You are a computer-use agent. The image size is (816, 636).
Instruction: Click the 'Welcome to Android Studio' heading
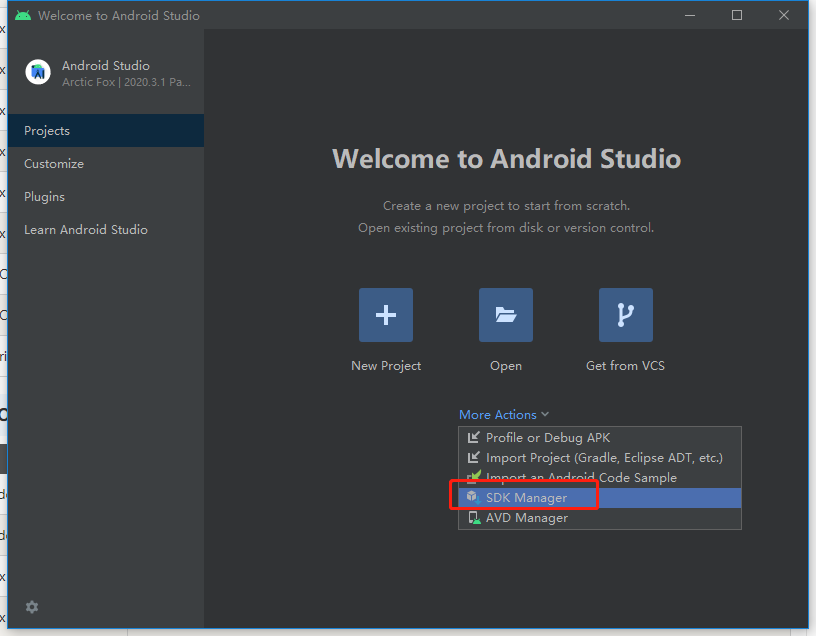(506, 159)
